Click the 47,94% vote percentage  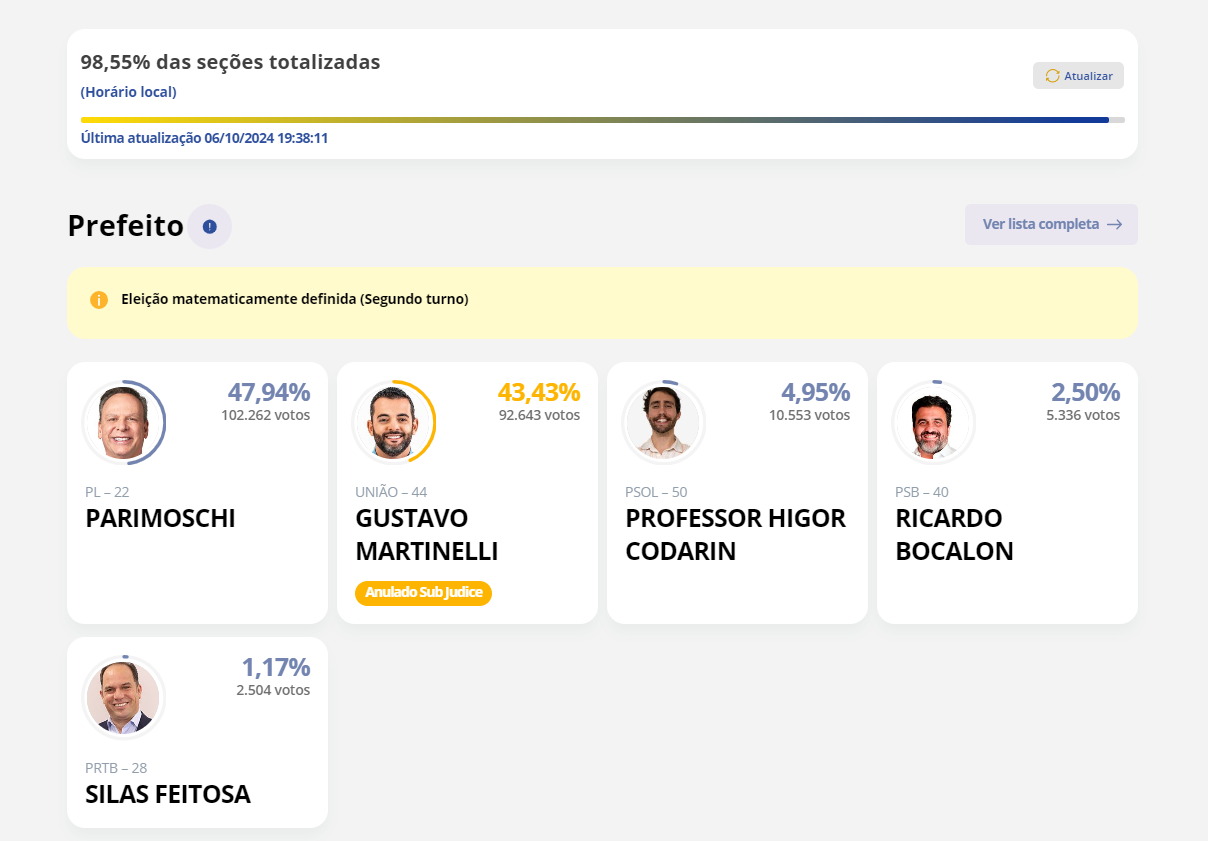click(x=268, y=392)
